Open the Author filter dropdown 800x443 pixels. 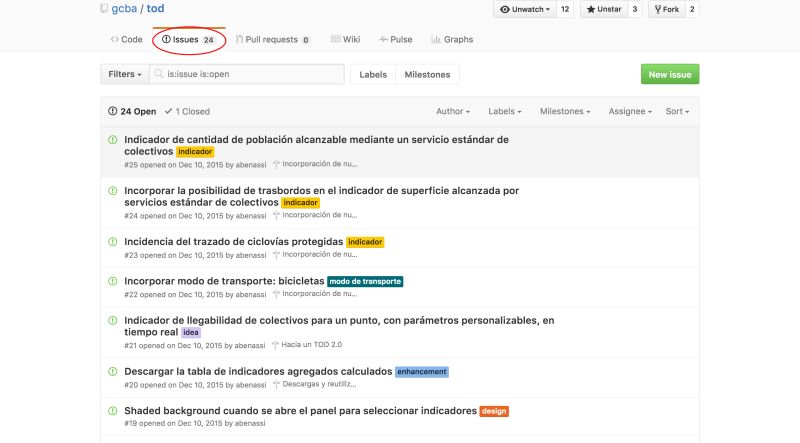pyautogui.click(x=453, y=111)
